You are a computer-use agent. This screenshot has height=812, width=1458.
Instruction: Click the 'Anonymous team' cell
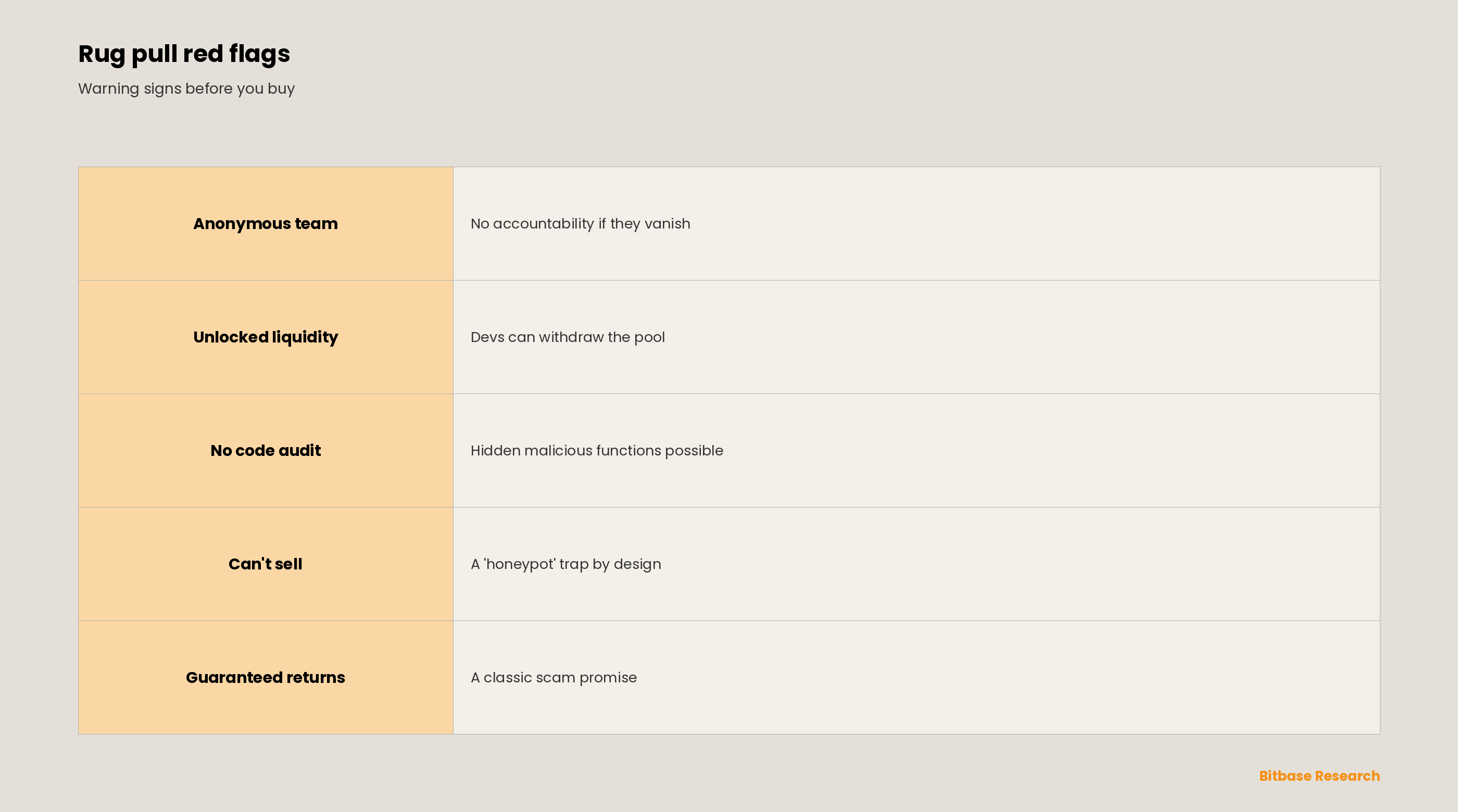pyautogui.click(x=266, y=223)
